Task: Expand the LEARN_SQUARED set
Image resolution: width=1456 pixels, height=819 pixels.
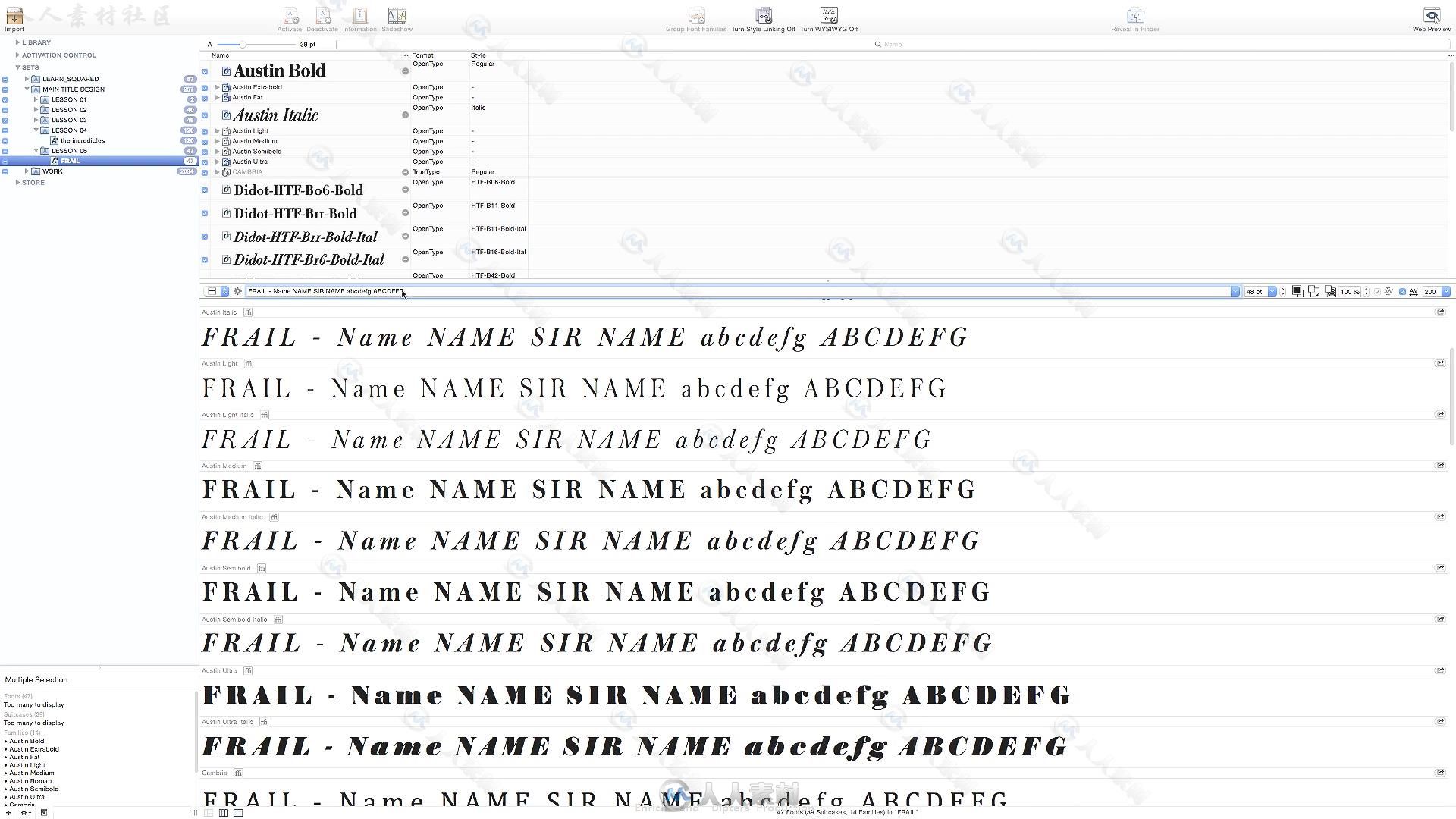Action: pos(27,79)
